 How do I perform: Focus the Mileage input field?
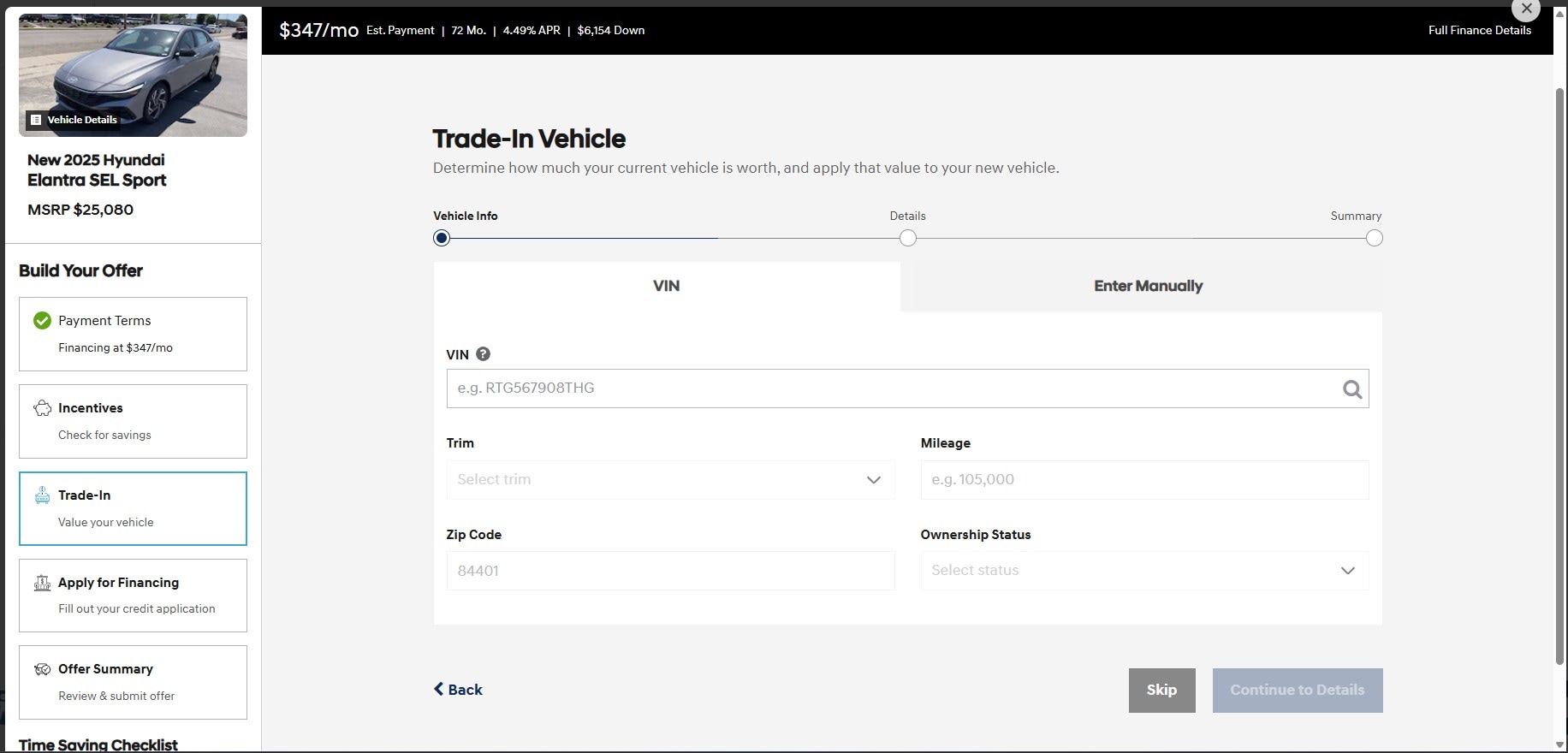[x=1143, y=480]
